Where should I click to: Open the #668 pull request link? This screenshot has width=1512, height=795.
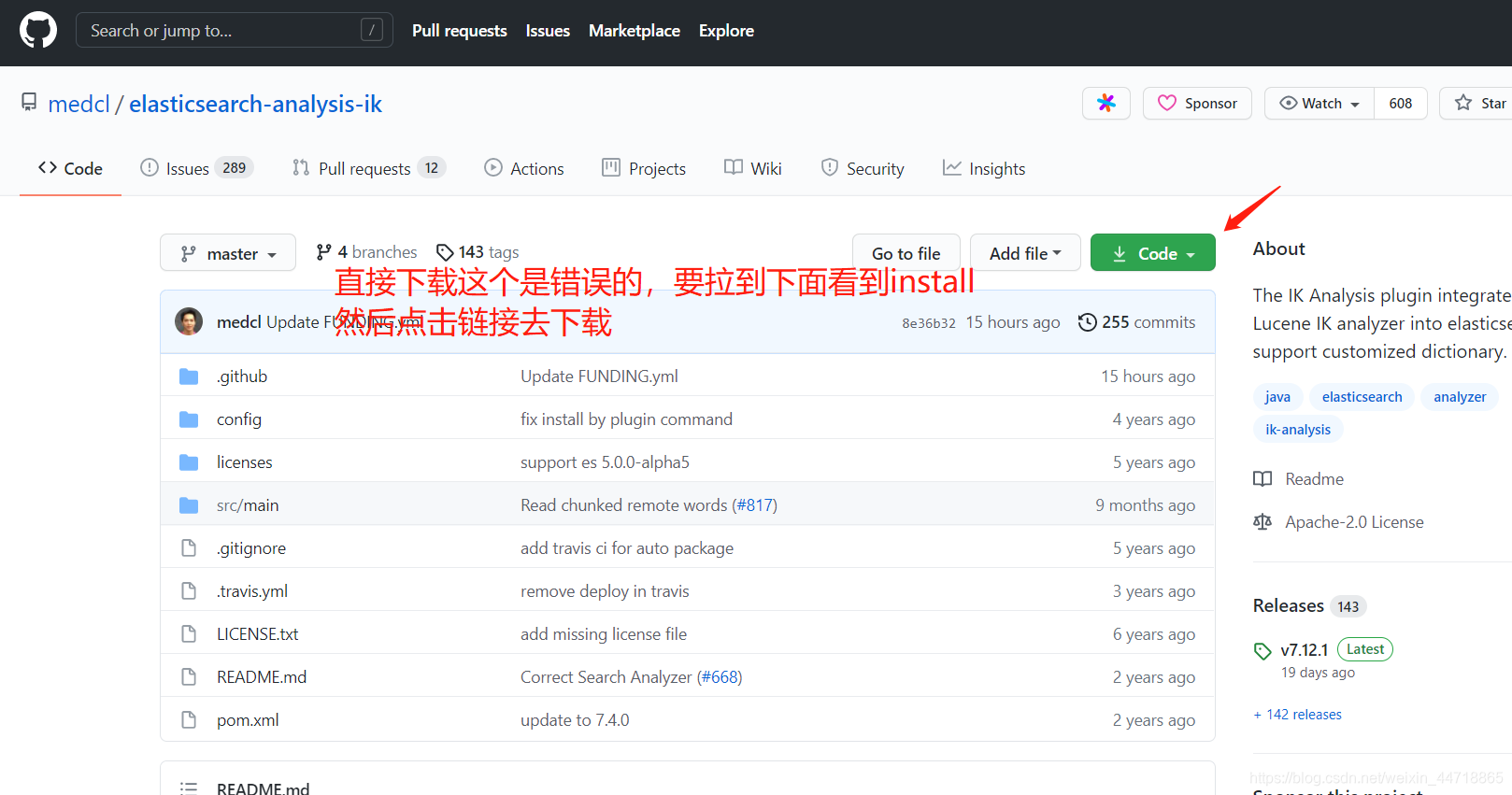tap(720, 677)
